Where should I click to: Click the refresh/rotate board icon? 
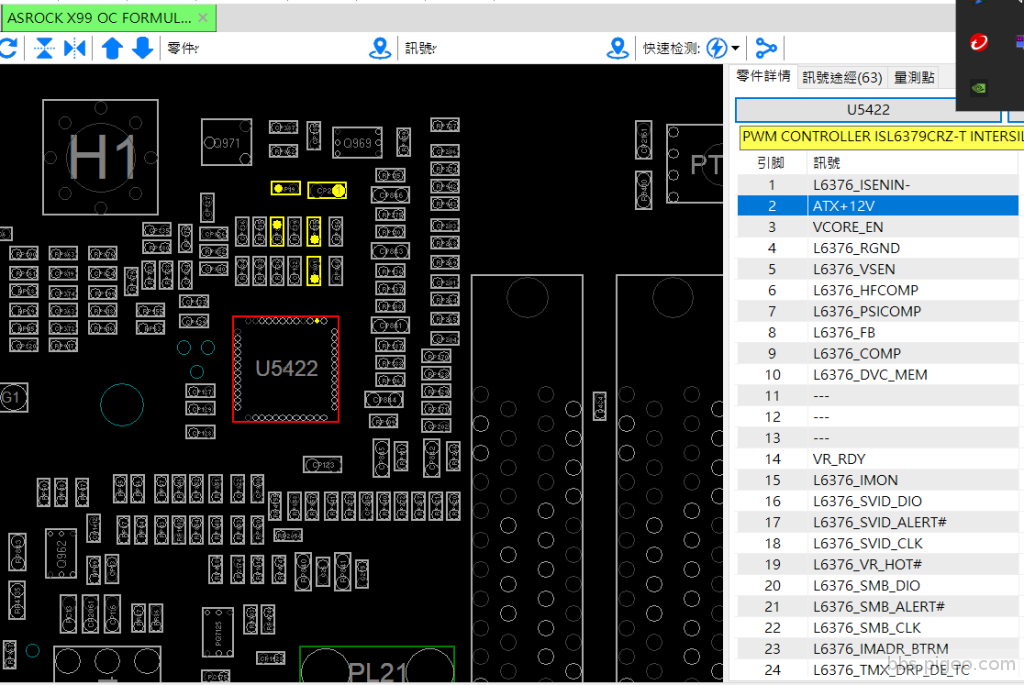tap(8, 48)
